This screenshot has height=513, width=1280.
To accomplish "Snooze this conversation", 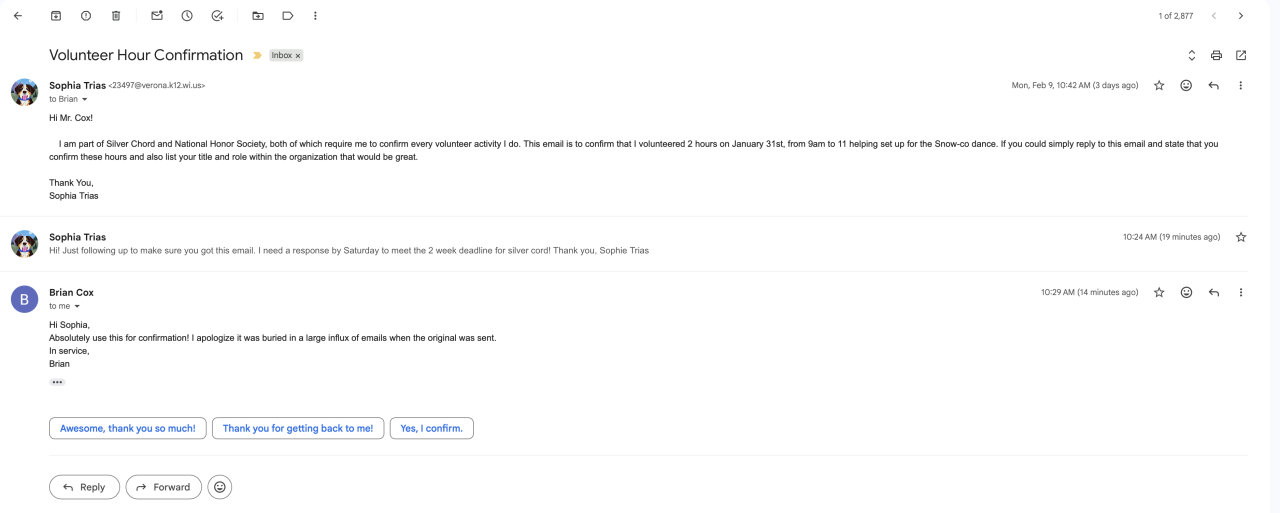I will 187,16.
